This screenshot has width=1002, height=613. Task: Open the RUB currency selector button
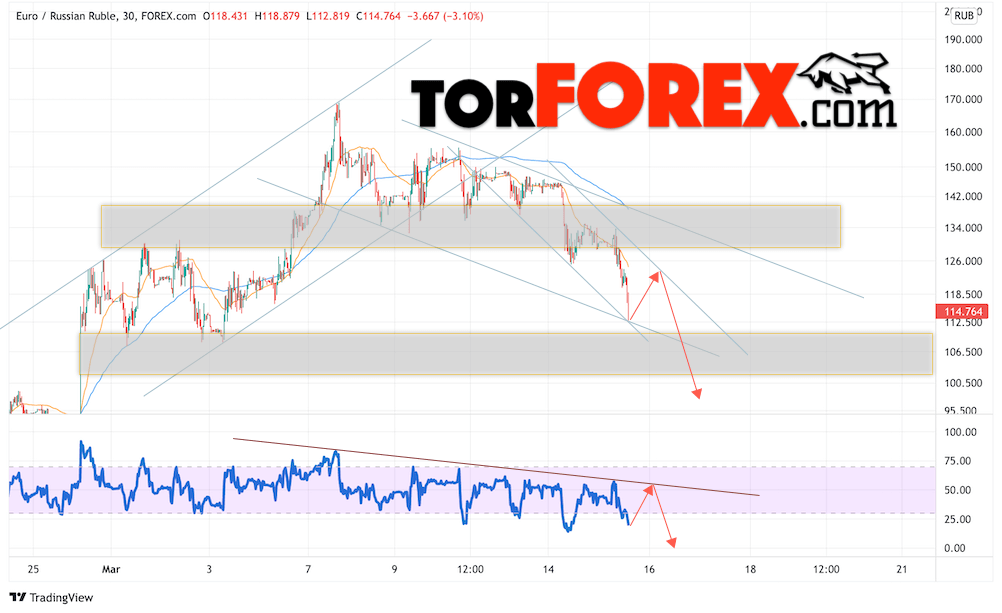pyautogui.click(x=964, y=15)
